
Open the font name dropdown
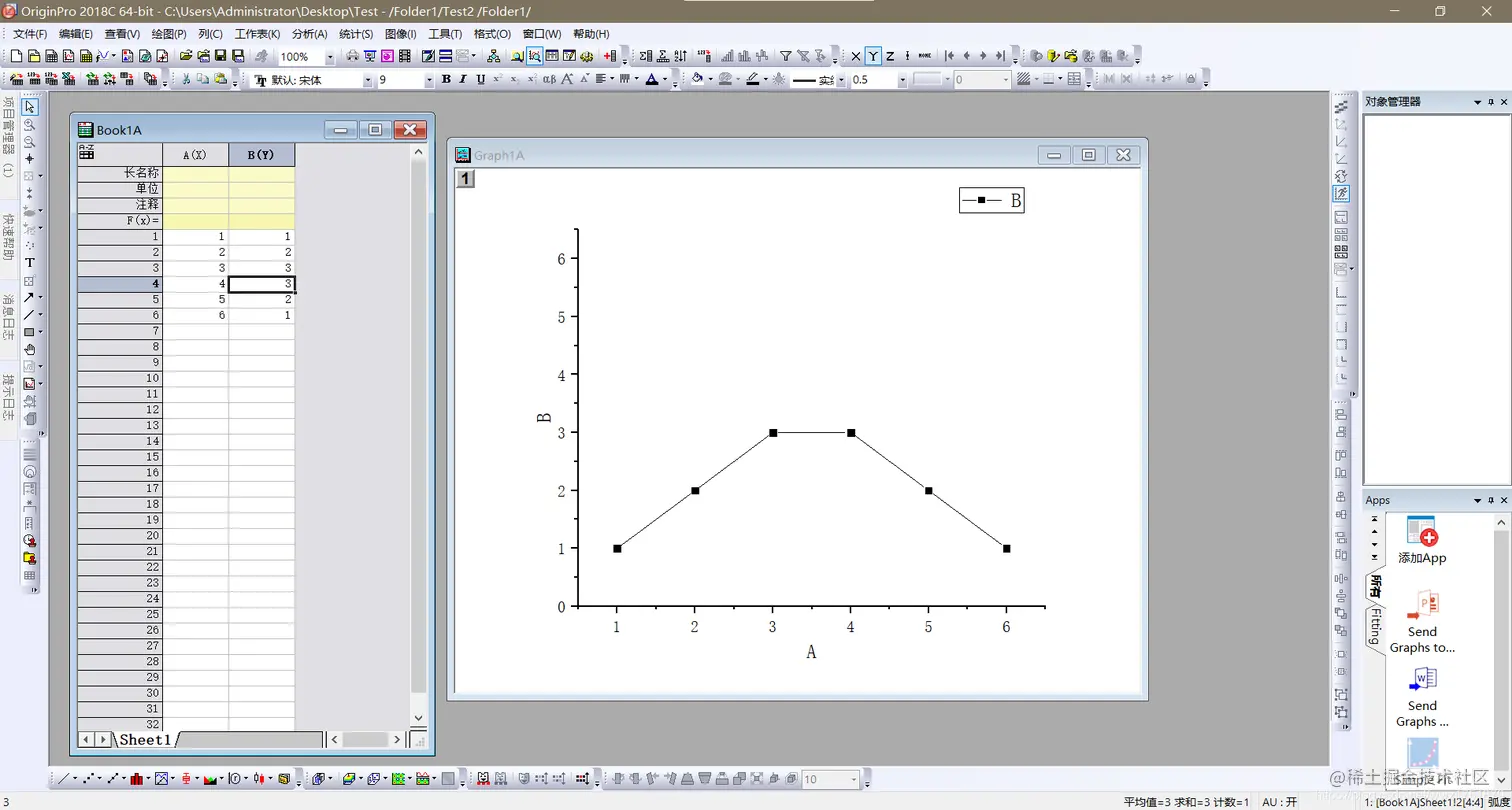(x=367, y=80)
